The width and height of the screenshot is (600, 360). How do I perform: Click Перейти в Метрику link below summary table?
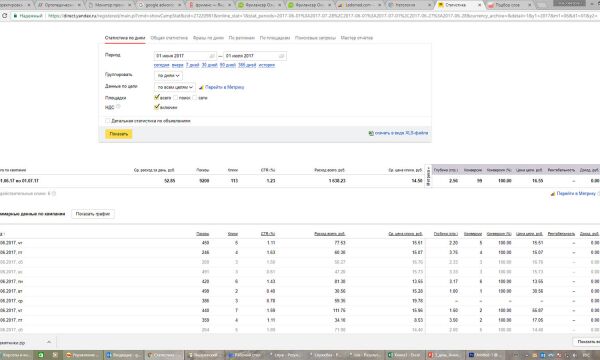pos(576,194)
